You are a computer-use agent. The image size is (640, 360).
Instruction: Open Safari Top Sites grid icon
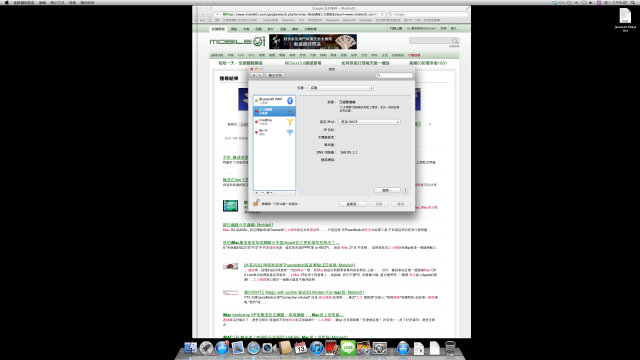click(x=217, y=20)
